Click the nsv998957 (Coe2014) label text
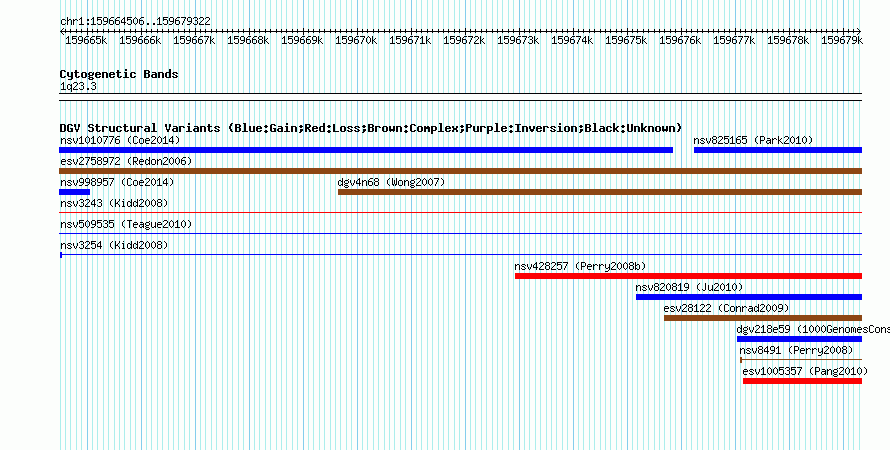This screenshot has width=890, height=450. pos(117,182)
